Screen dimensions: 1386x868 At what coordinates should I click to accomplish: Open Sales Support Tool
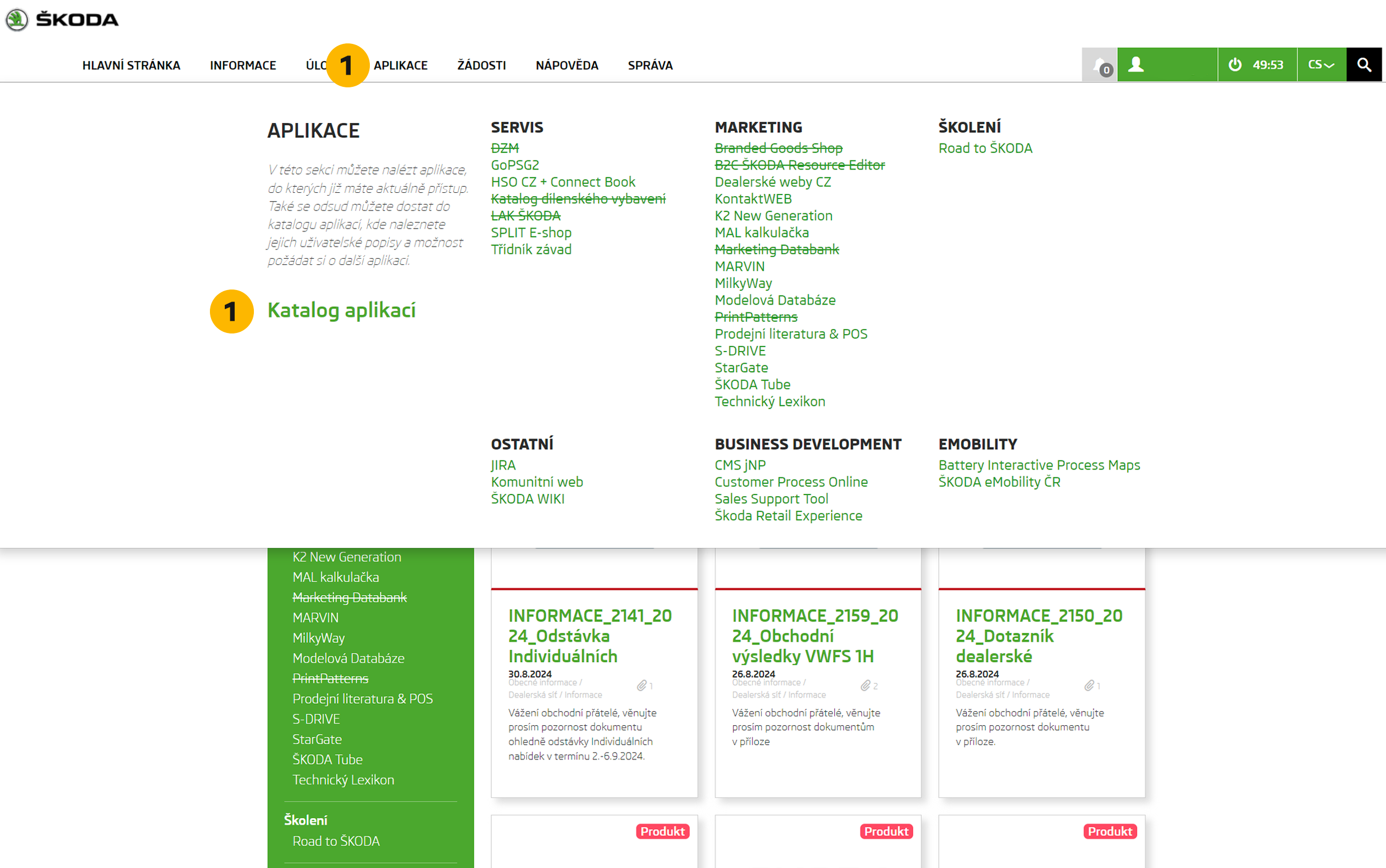(771, 499)
